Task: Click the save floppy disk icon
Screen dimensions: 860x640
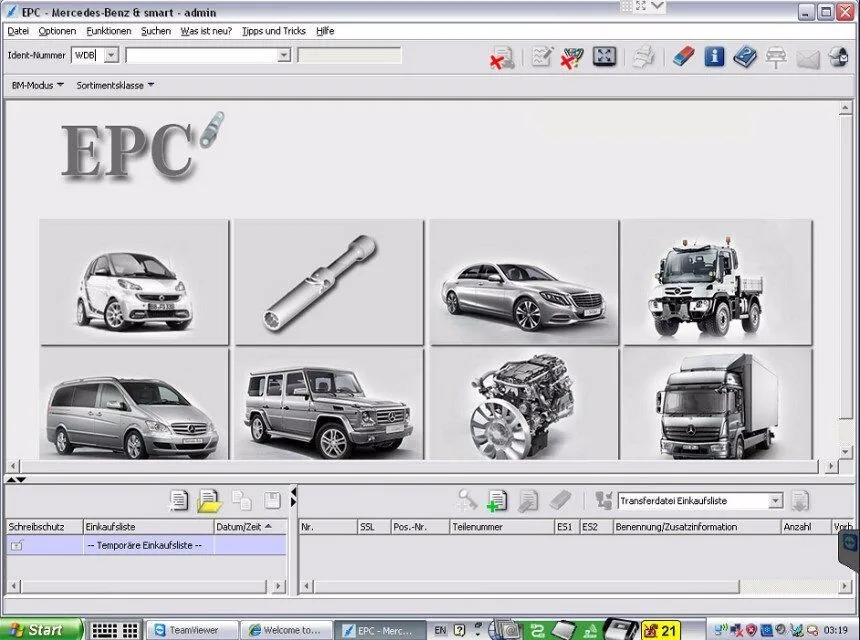Action: [272, 500]
